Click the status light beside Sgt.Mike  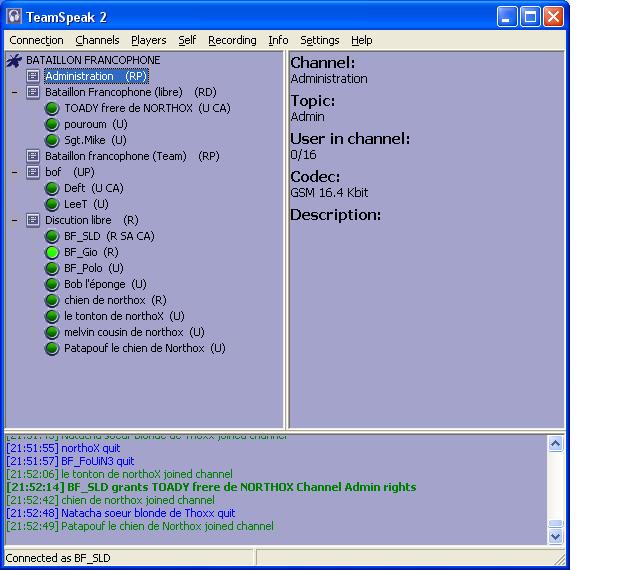(x=52, y=140)
